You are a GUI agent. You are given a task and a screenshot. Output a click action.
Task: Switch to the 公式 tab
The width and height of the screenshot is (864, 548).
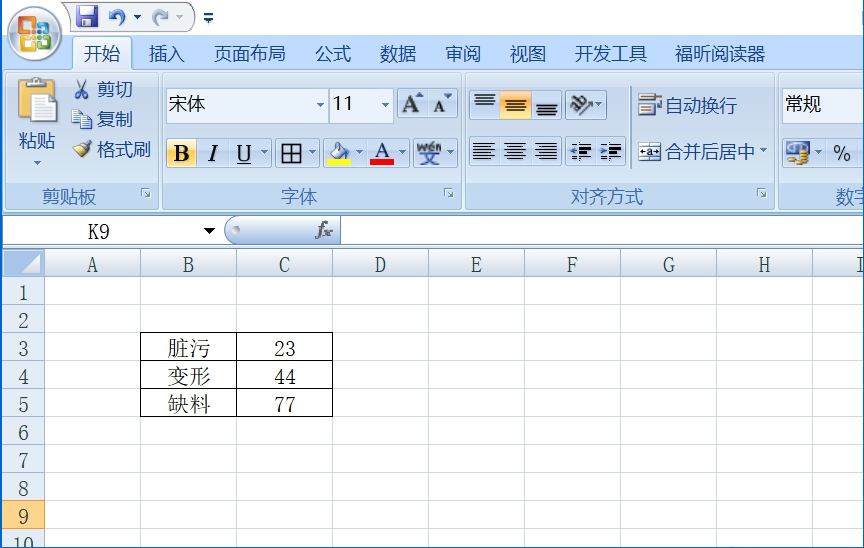333,54
